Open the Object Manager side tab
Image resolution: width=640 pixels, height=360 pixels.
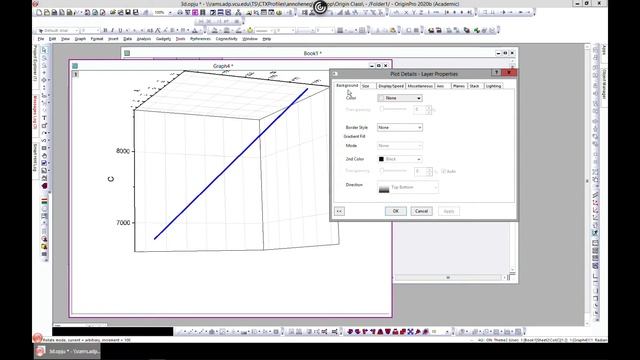point(604,84)
